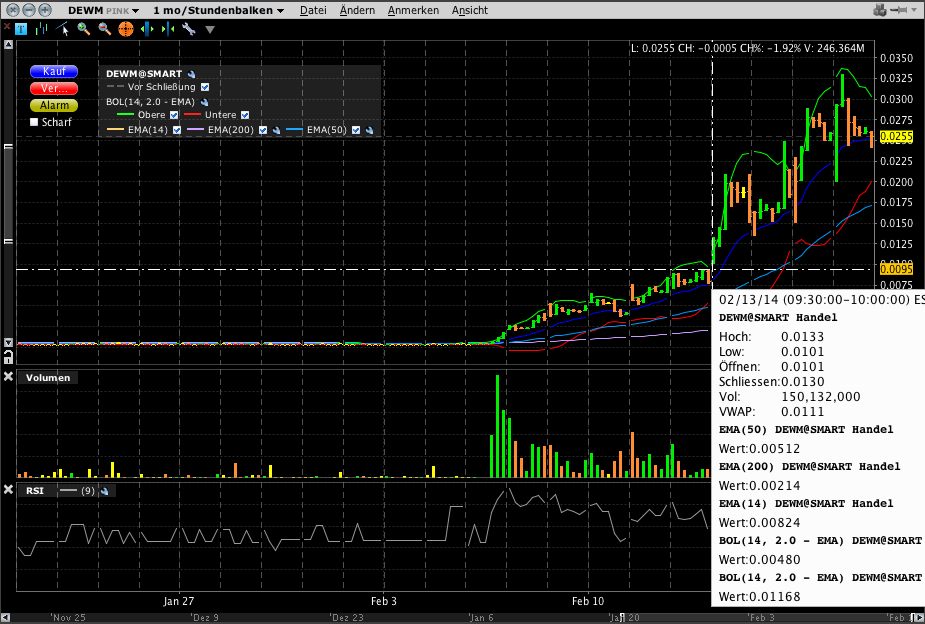Enable the Scharf checkbox
925x624 pixels.
[x=34, y=122]
